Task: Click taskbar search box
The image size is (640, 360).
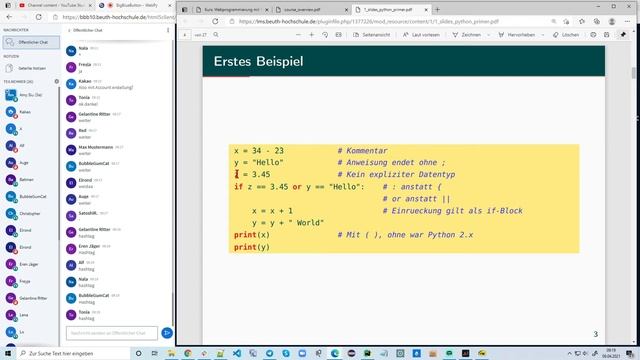Action: point(73,353)
